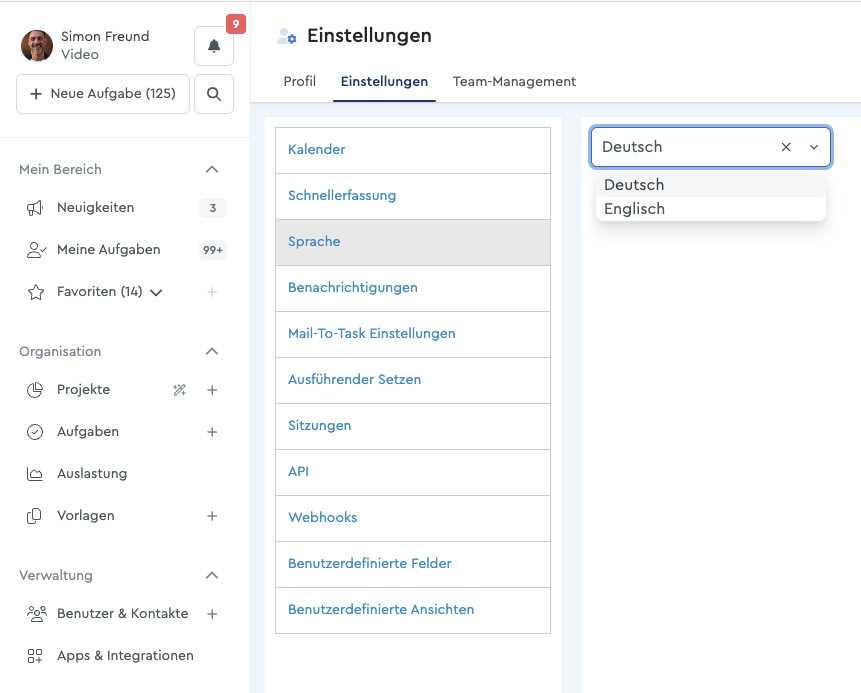
Task: Switch to the Profil tab
Action: [299, 82]
